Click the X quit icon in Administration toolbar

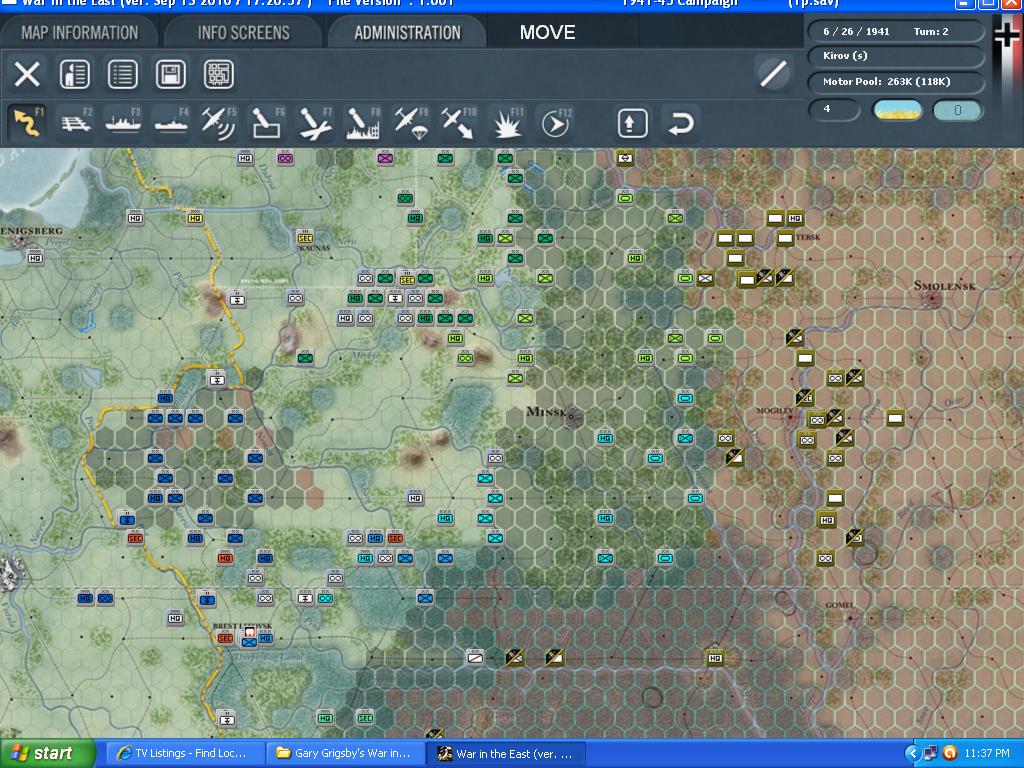pyautogui.click(x=27, y=74)
